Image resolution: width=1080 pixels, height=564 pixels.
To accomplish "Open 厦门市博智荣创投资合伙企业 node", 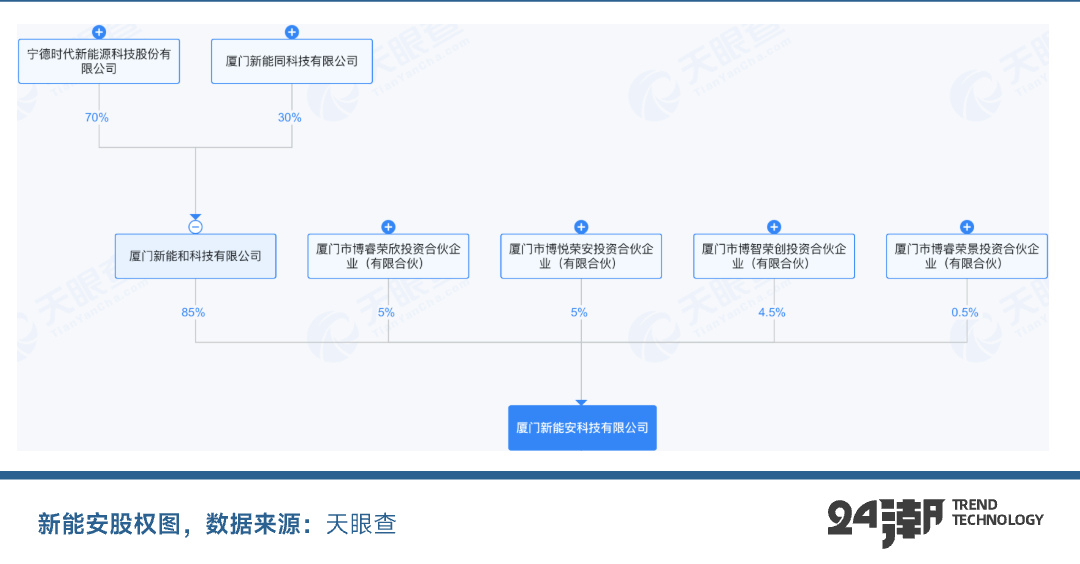I will 774,256.
